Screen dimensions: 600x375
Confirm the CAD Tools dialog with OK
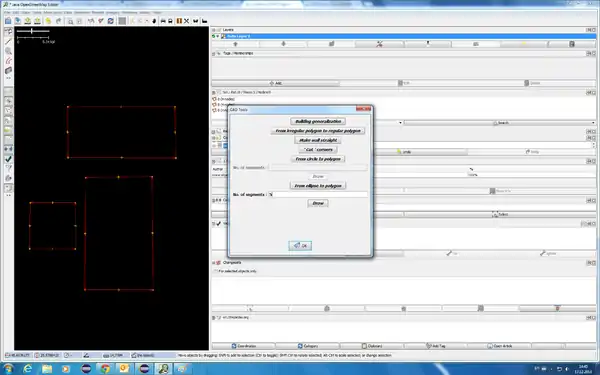(300, 246)
